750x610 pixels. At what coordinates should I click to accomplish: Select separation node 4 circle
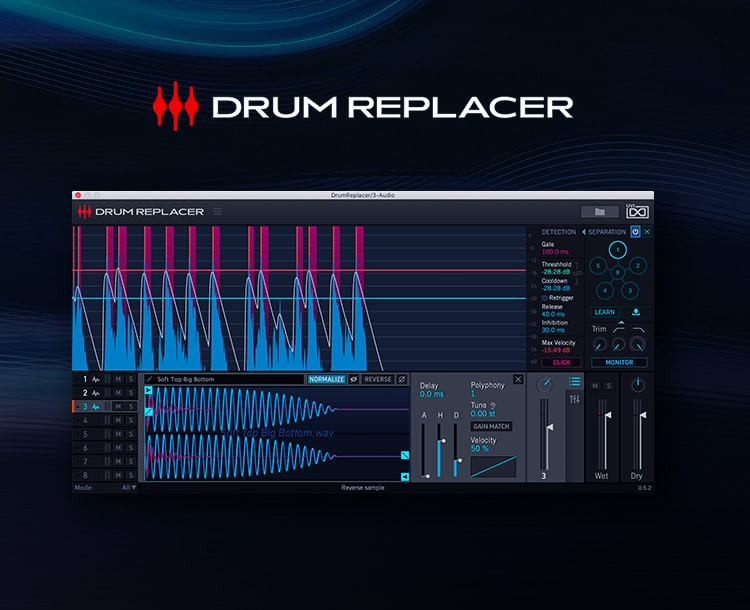click(x=605, y=290)
